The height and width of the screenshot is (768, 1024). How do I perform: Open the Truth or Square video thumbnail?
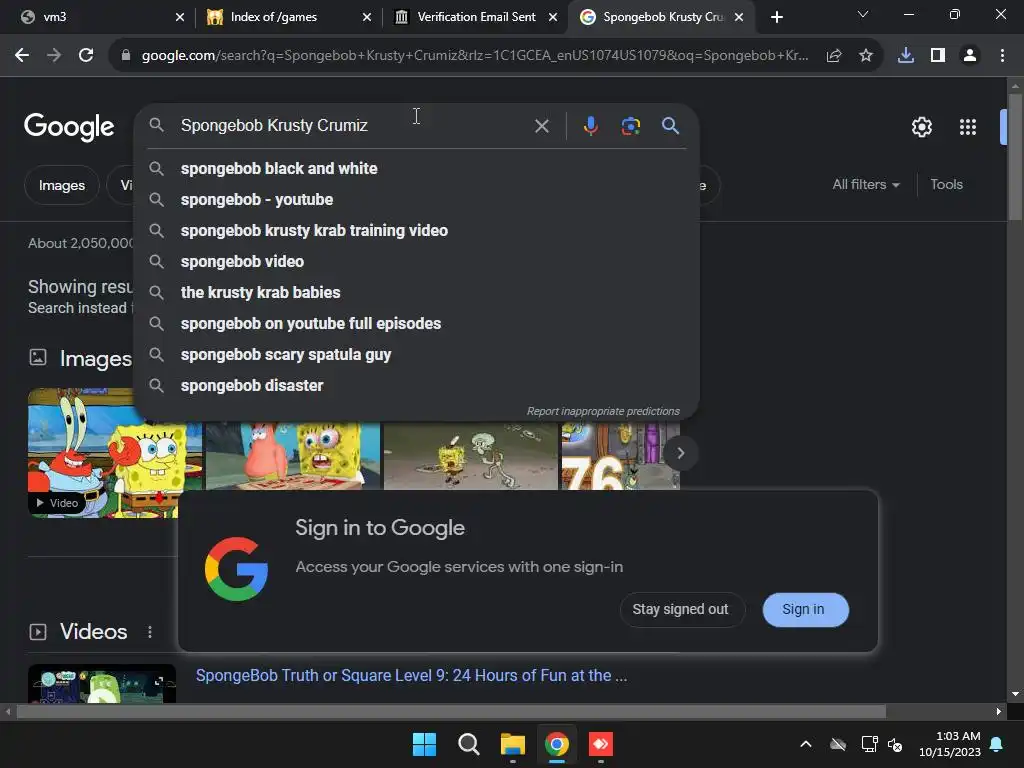[x=102, y=683]
